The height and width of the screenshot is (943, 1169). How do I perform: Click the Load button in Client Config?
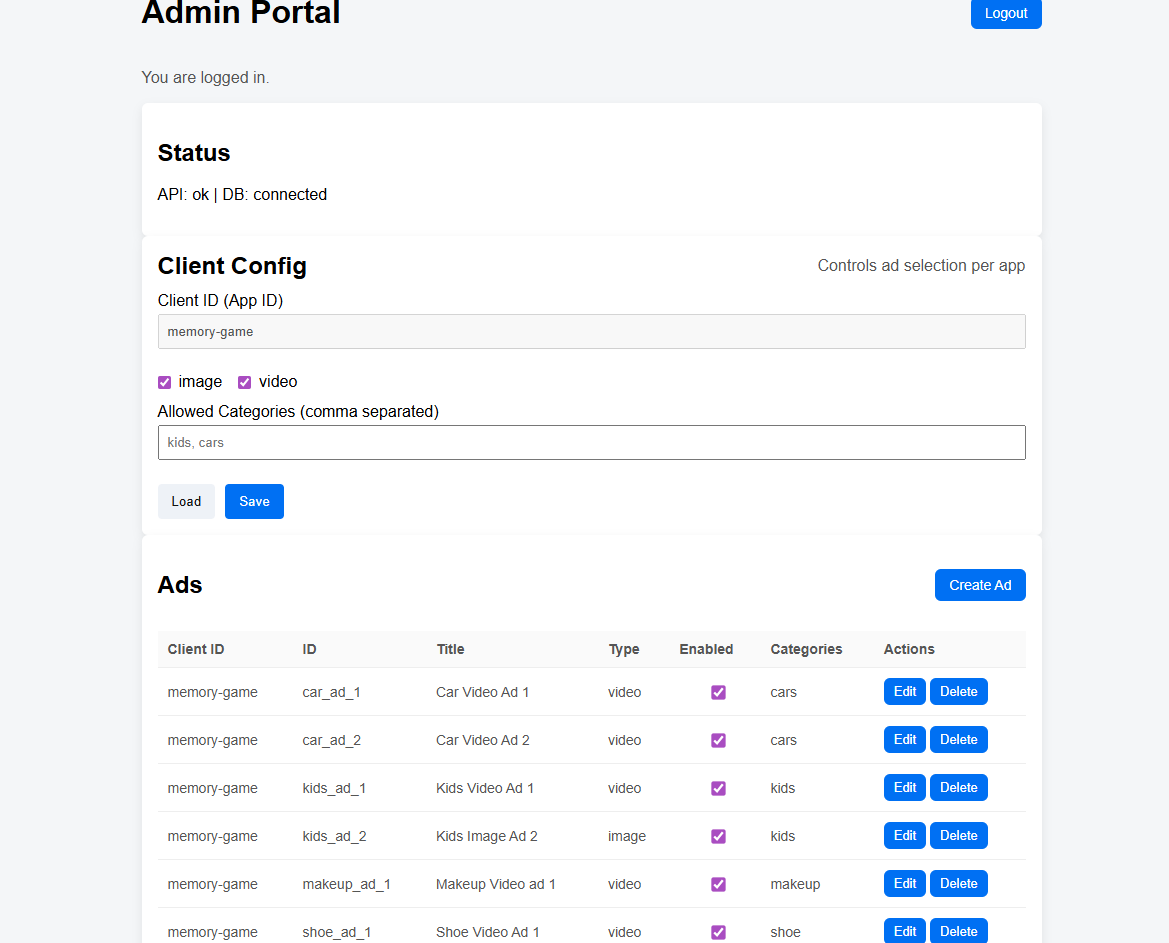[x=186, y=501]
